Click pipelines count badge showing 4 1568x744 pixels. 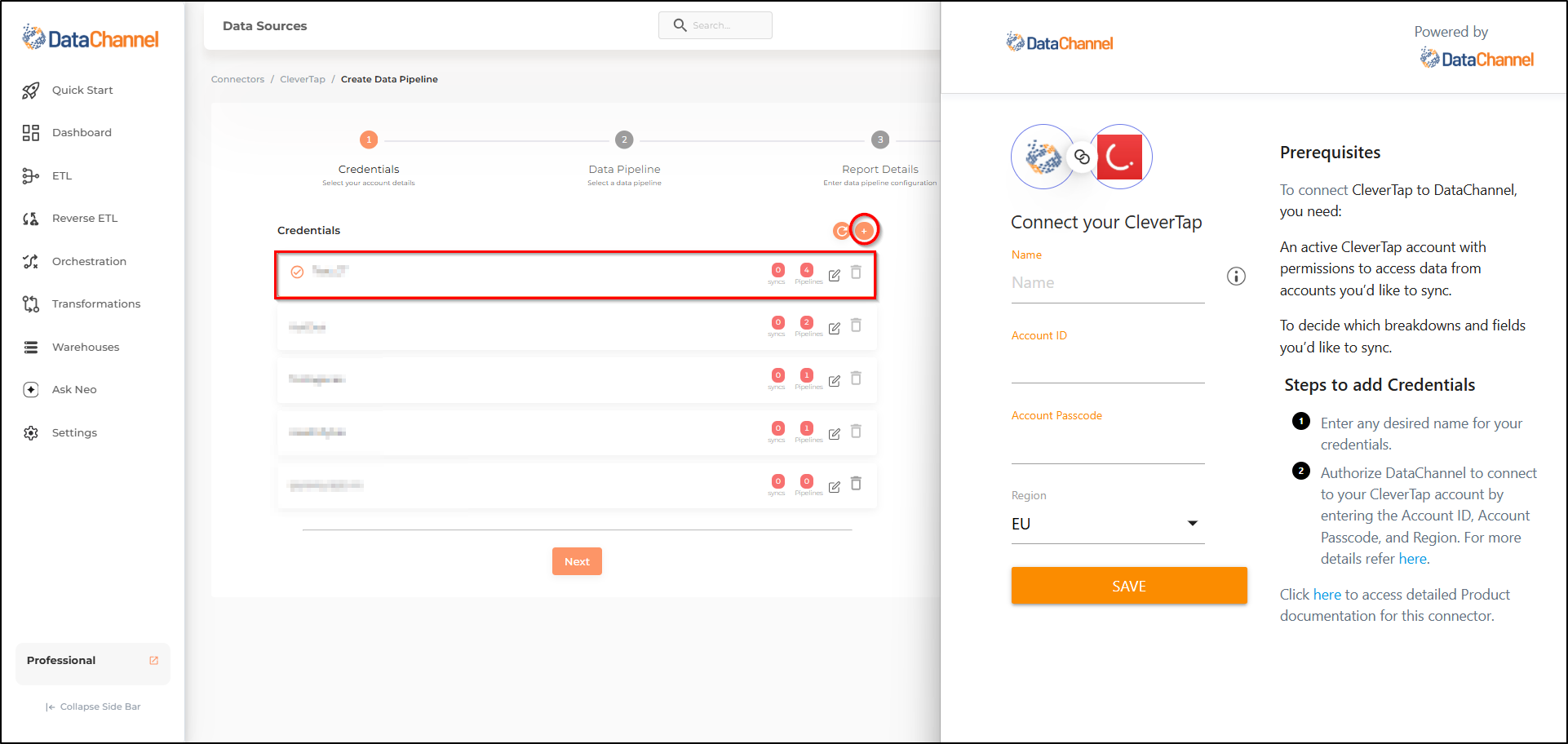click(x=807, y=270)
